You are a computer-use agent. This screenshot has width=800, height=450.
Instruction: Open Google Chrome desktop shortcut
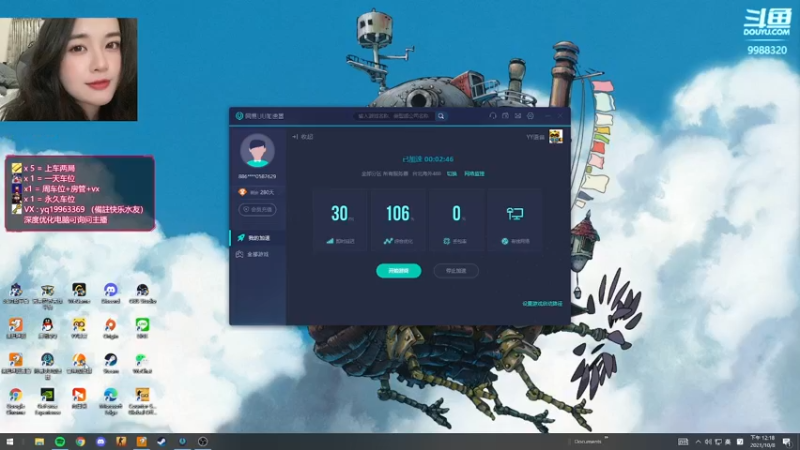[x=16, y=402]
